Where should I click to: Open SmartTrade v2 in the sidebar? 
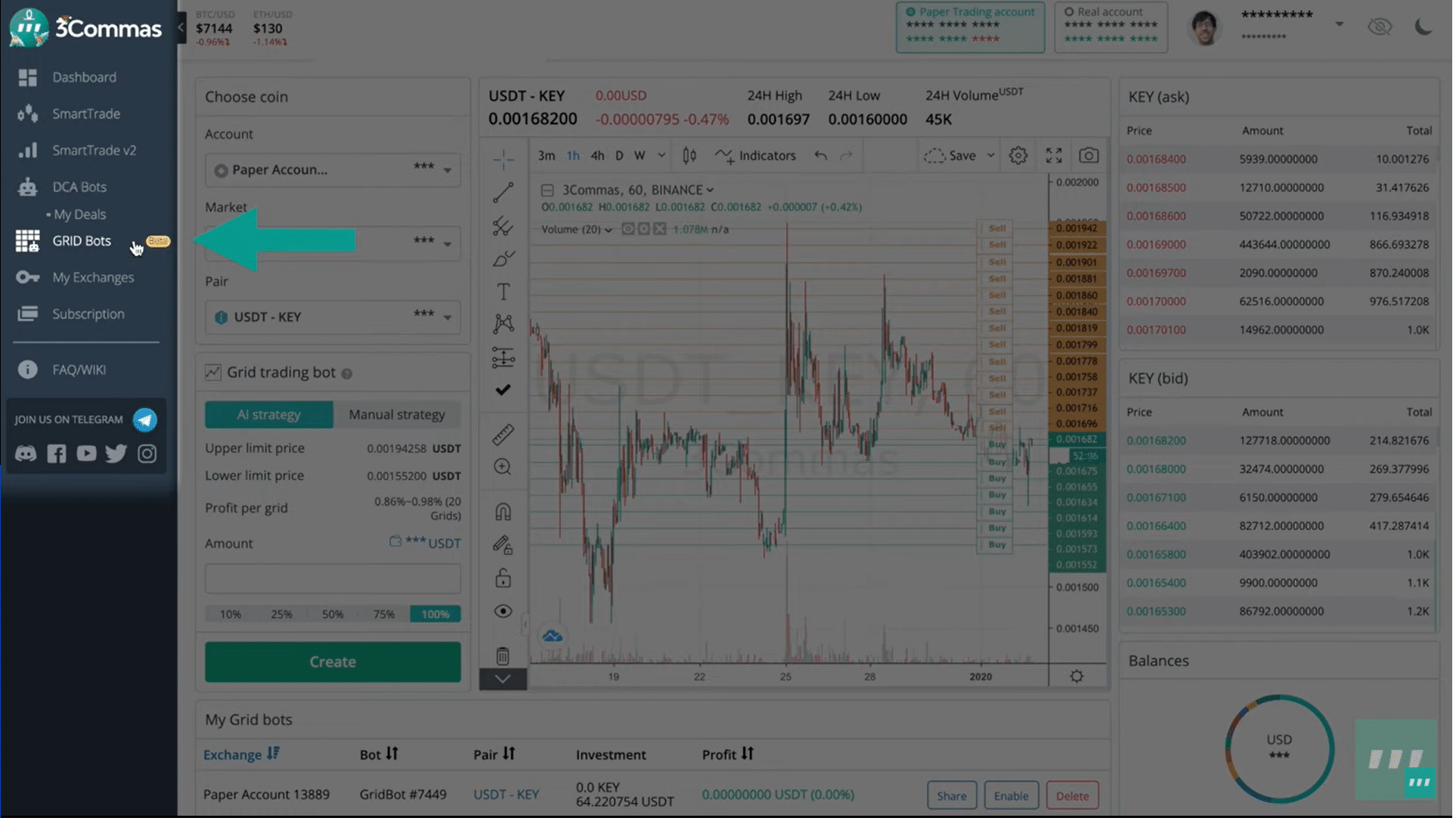pyautogui.click(x=94, y=150)
